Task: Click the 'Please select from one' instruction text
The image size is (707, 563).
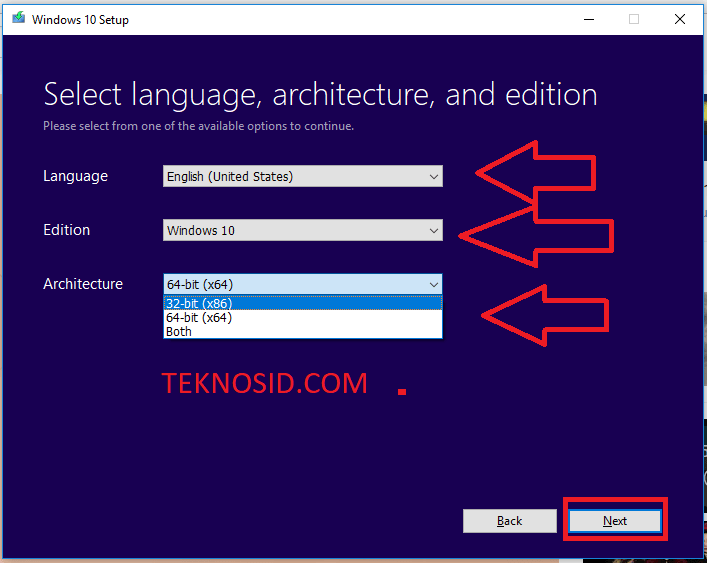Action: click(198, 126)
